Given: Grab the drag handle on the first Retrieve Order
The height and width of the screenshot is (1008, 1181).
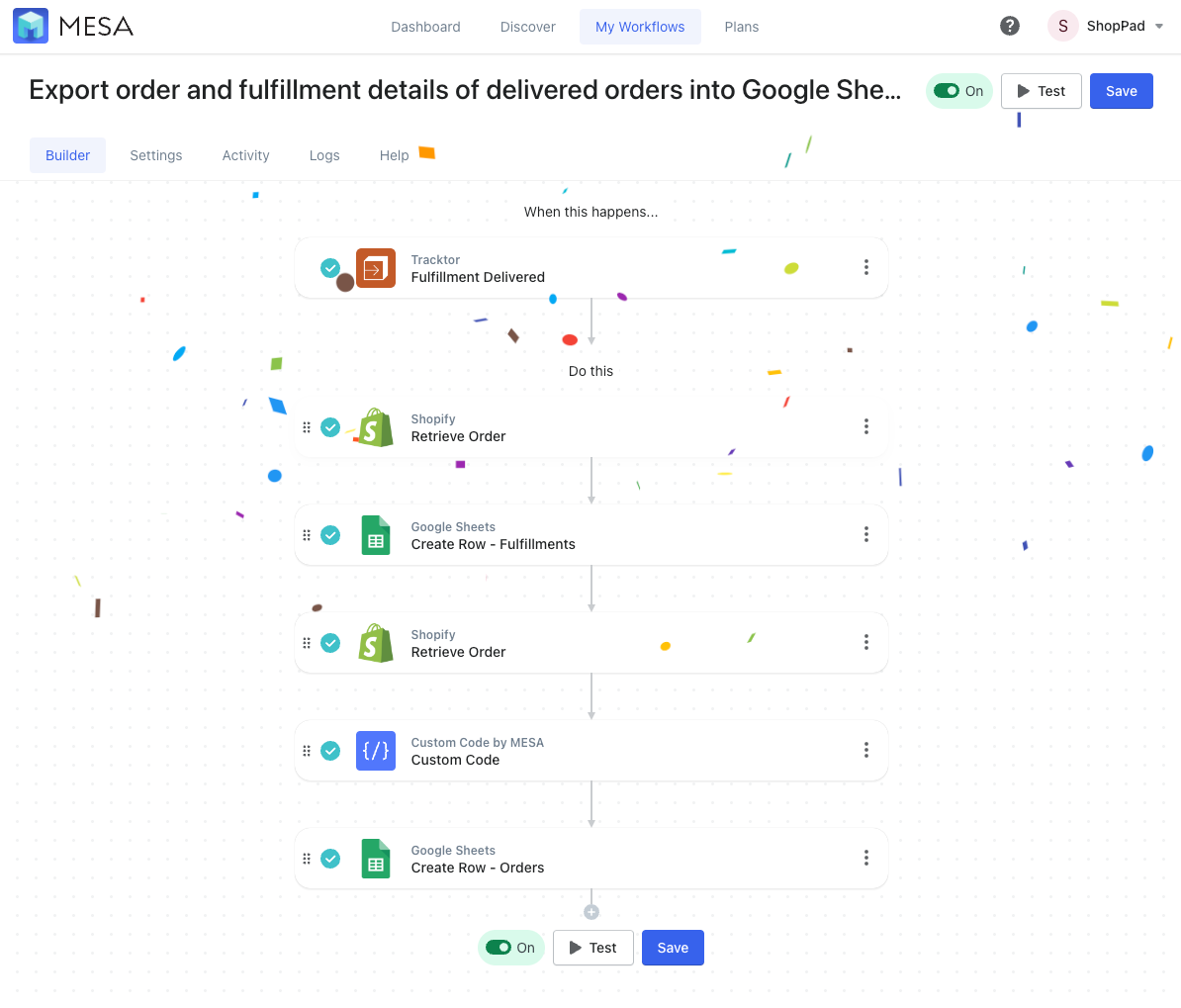Looking at the screenshot, I should click(307, 427).
